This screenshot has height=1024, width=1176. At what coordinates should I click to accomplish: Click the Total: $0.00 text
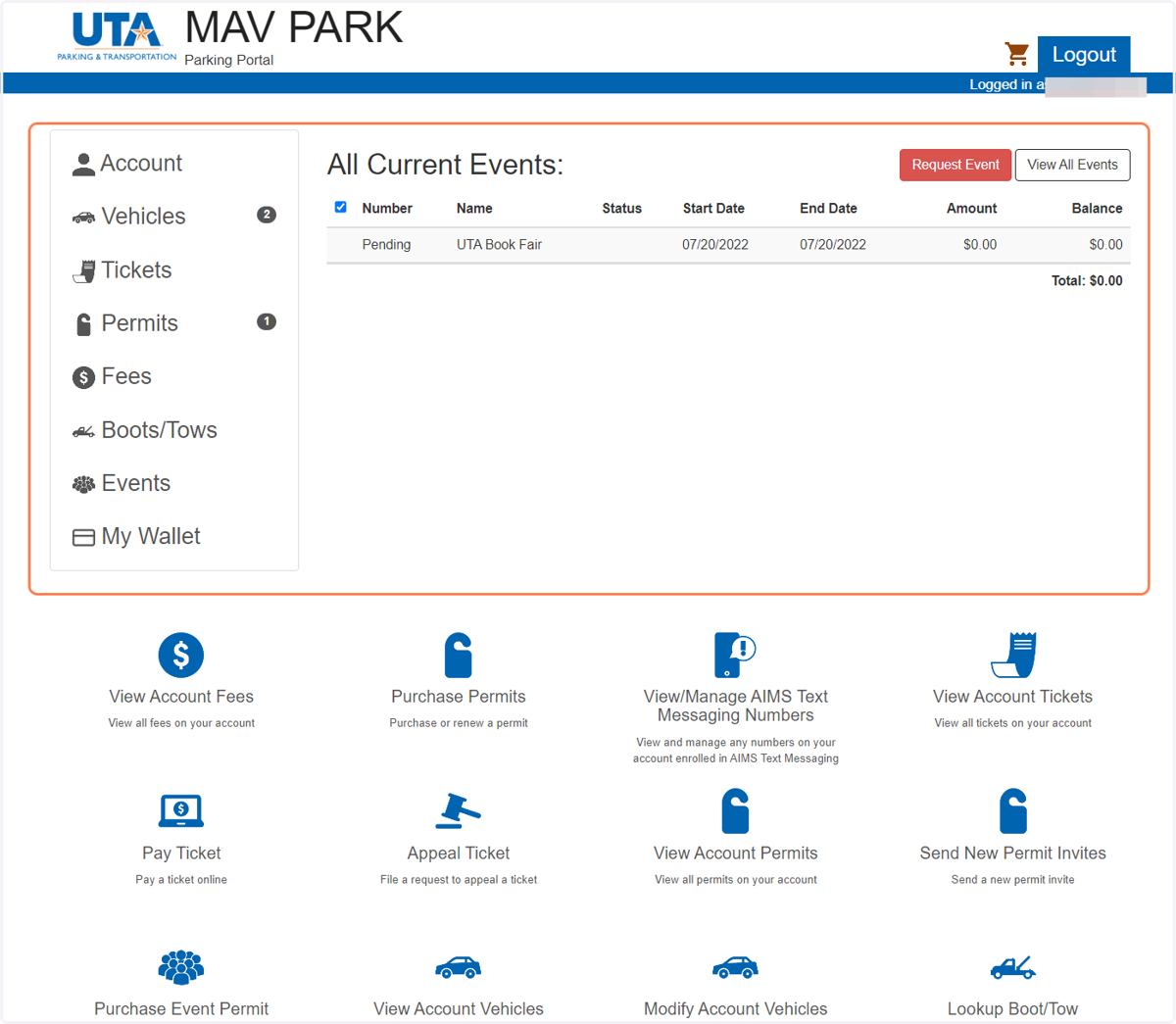[x=1087, y=281]
